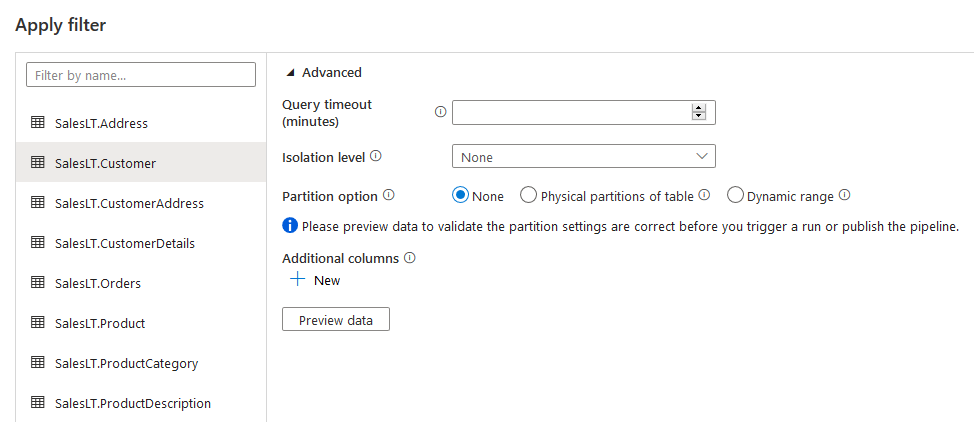Image resolution: width=974 pixels, height=422 pixels.
Task: Click table icon beside SalesLT.Orders
Action: 38,283
